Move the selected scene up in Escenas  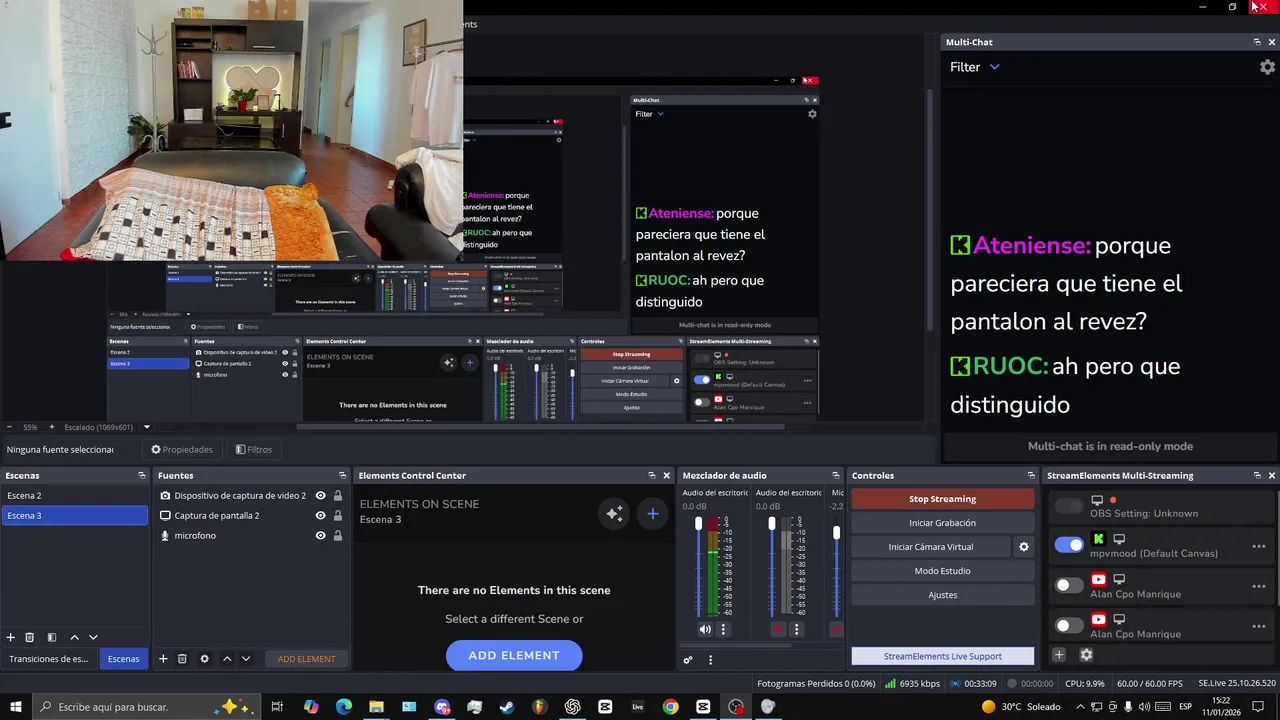pos(74,637)
